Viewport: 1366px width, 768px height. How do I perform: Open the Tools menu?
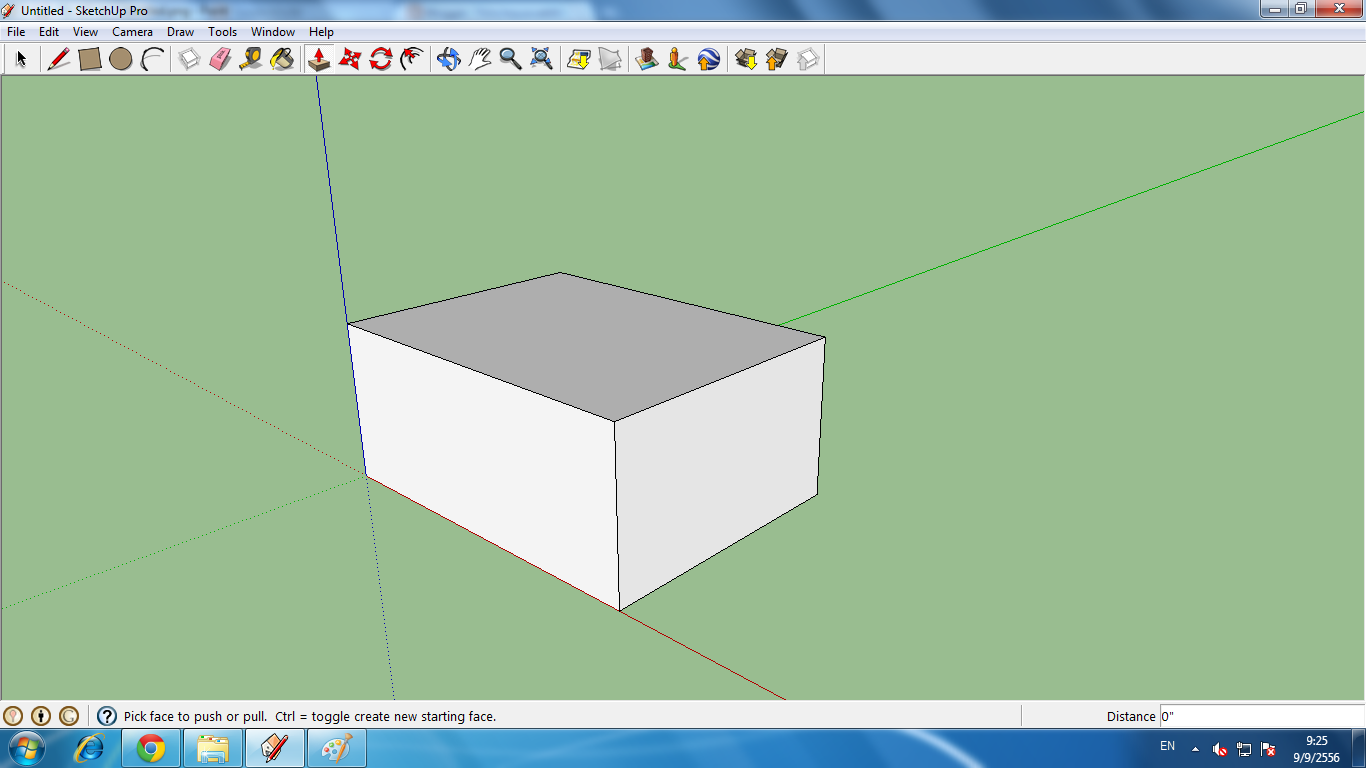[x=223, y=32]
